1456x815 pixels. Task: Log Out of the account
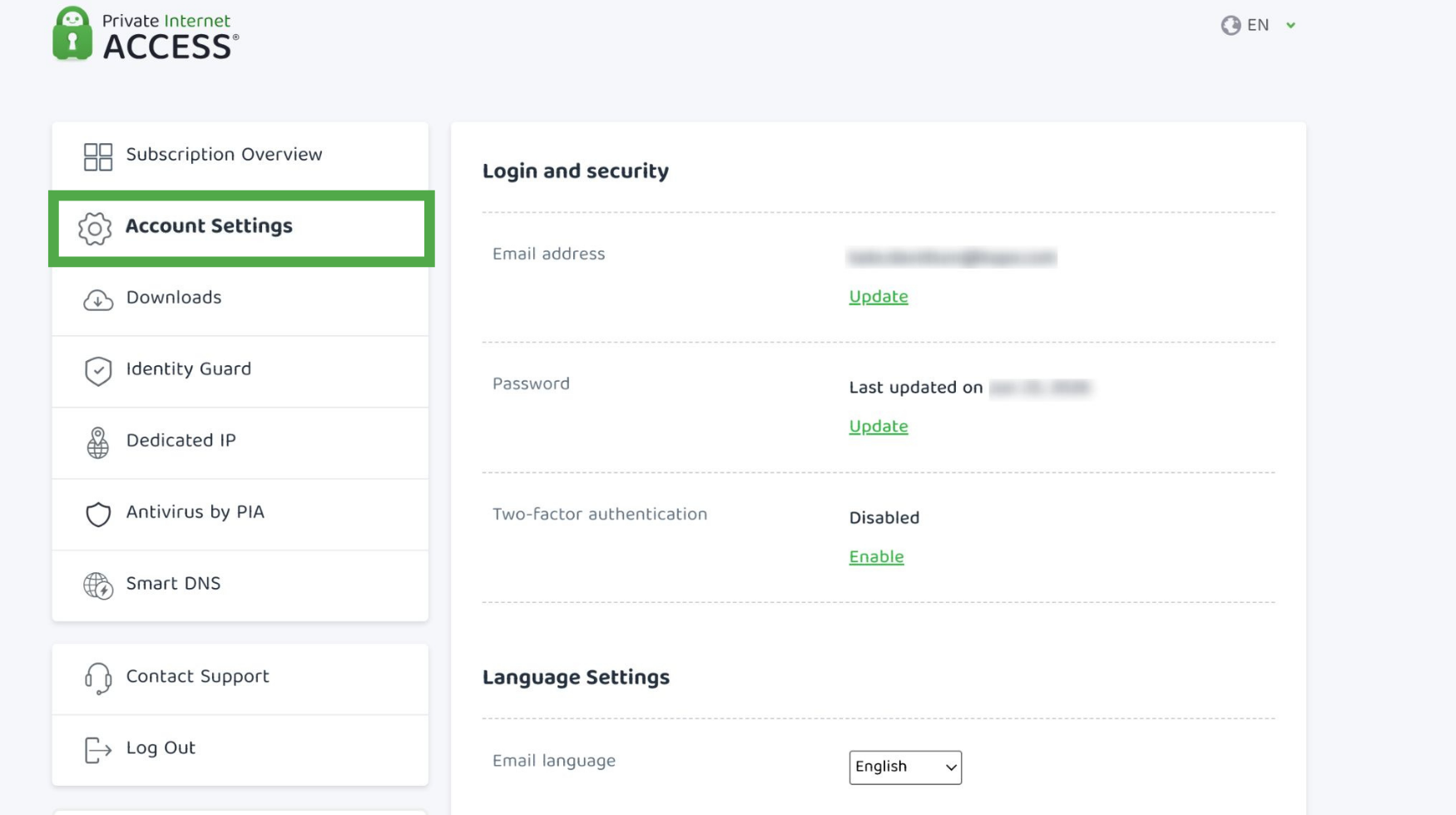240,750
